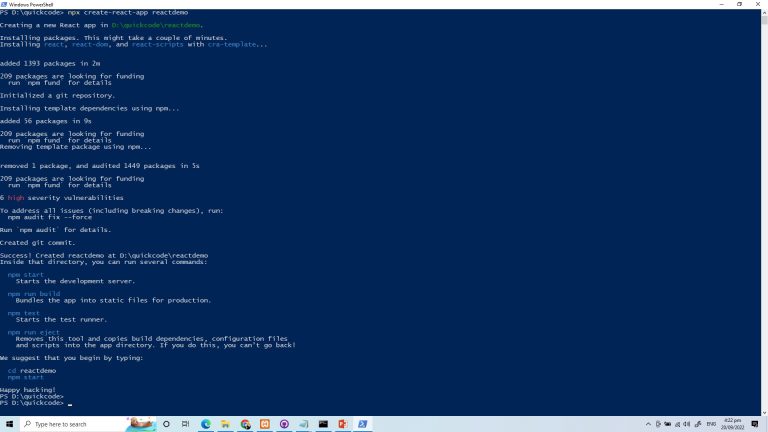Viewport: 768px width, 432px height.
Task: Open the volume speaker tray icon
Action: click(687, 424)
